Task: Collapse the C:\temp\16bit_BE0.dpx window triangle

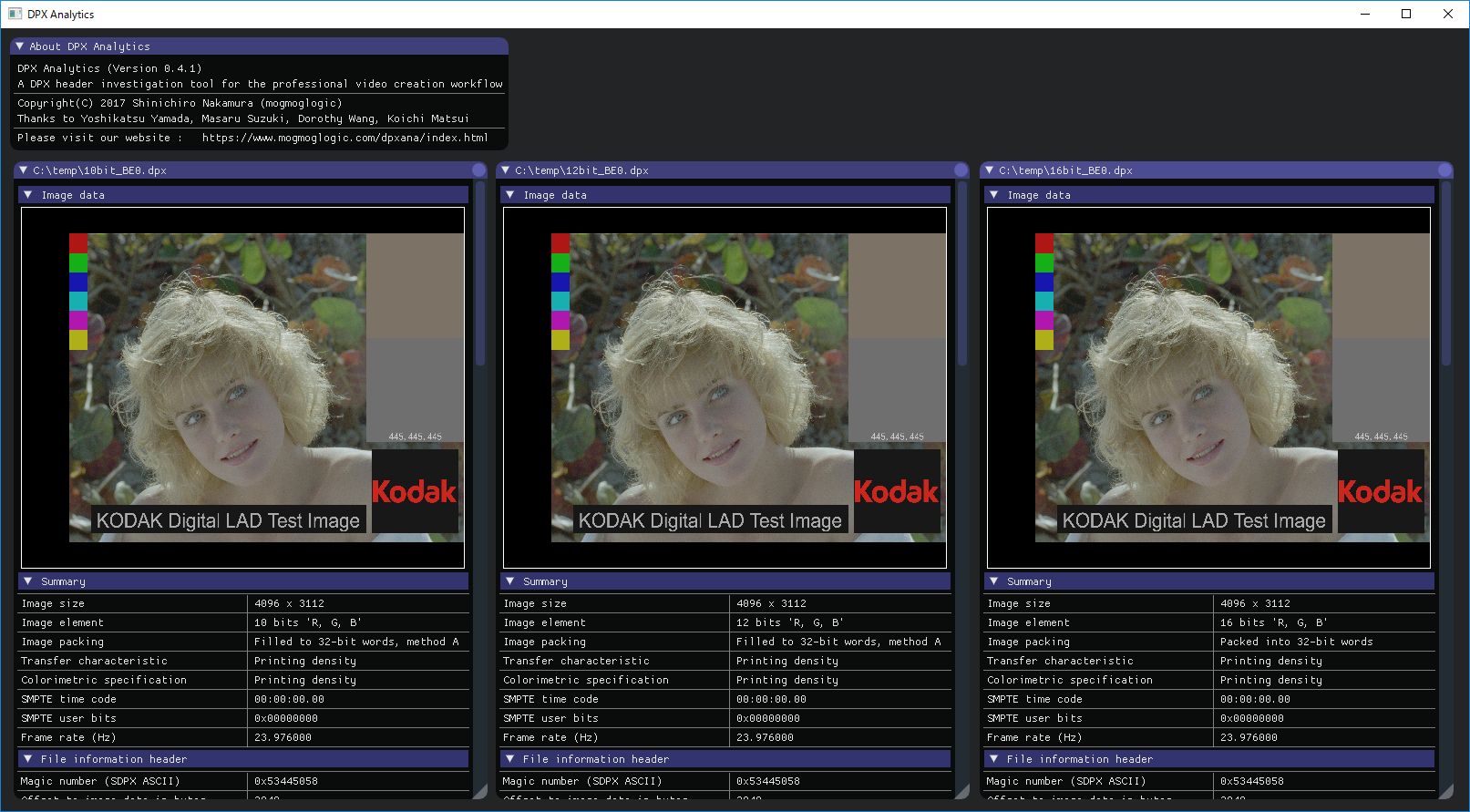Action: pos(990,170)
